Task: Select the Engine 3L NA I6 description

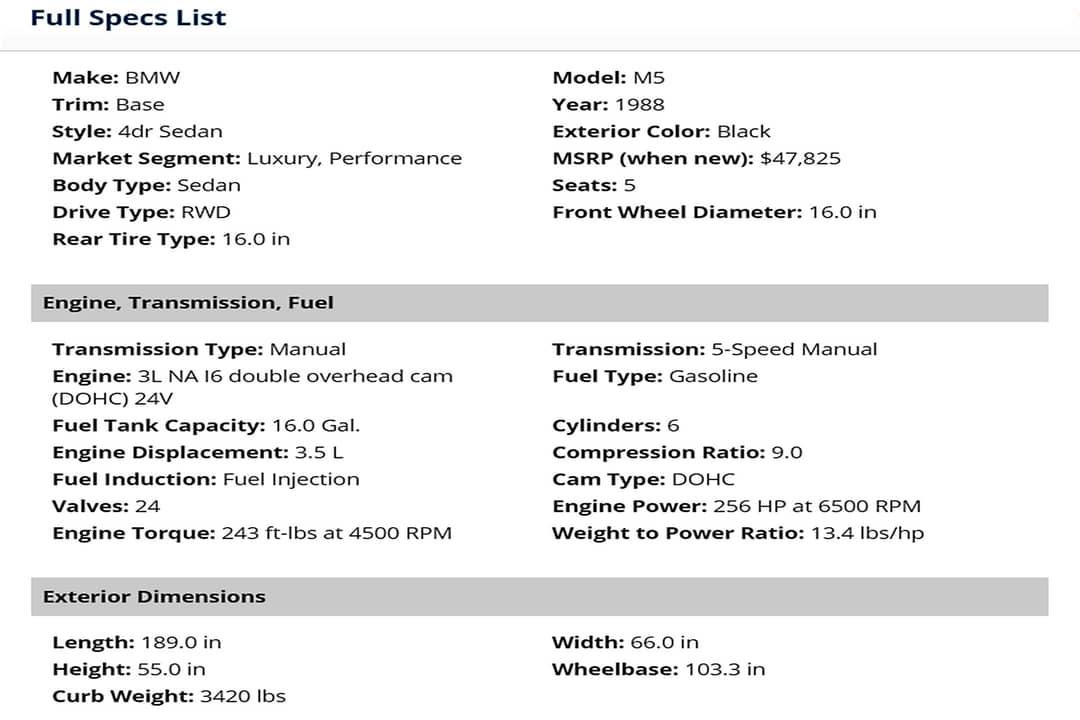Action: pyautogui.click(x=252, y=387)
